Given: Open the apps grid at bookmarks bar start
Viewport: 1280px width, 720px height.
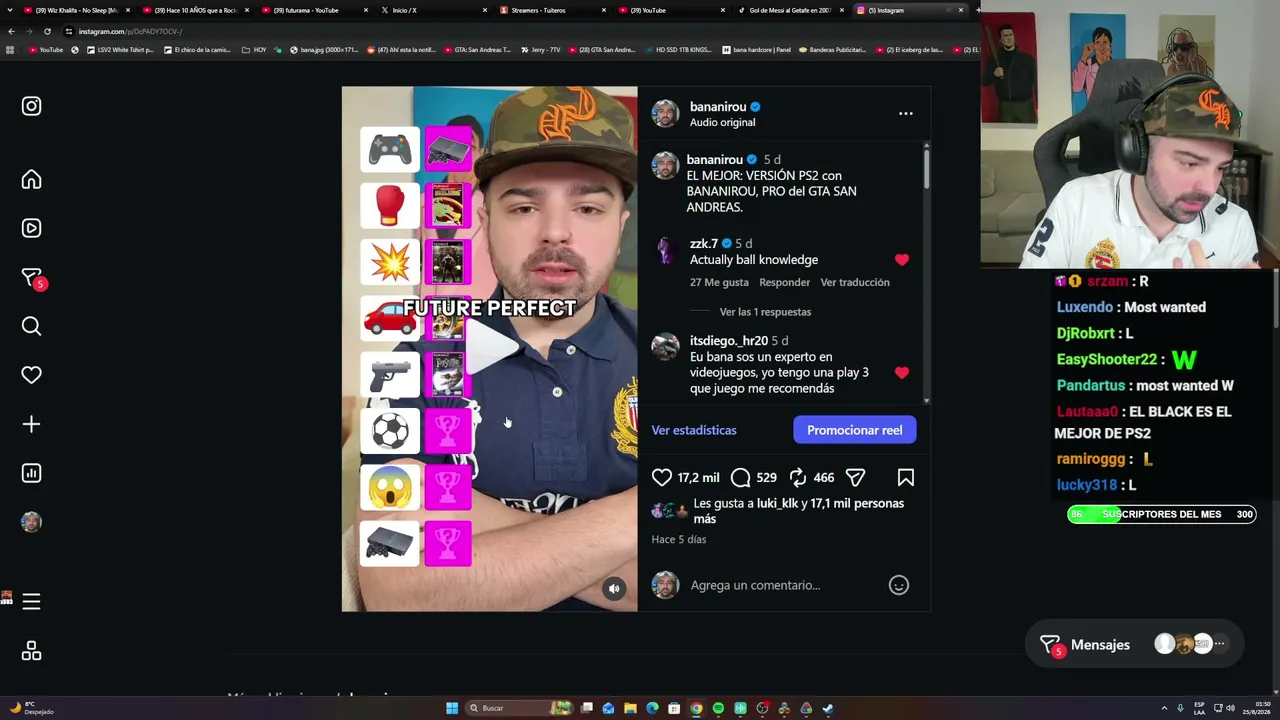Looking at the screenshot, I should pyautogui.click(x=9, y=50).
